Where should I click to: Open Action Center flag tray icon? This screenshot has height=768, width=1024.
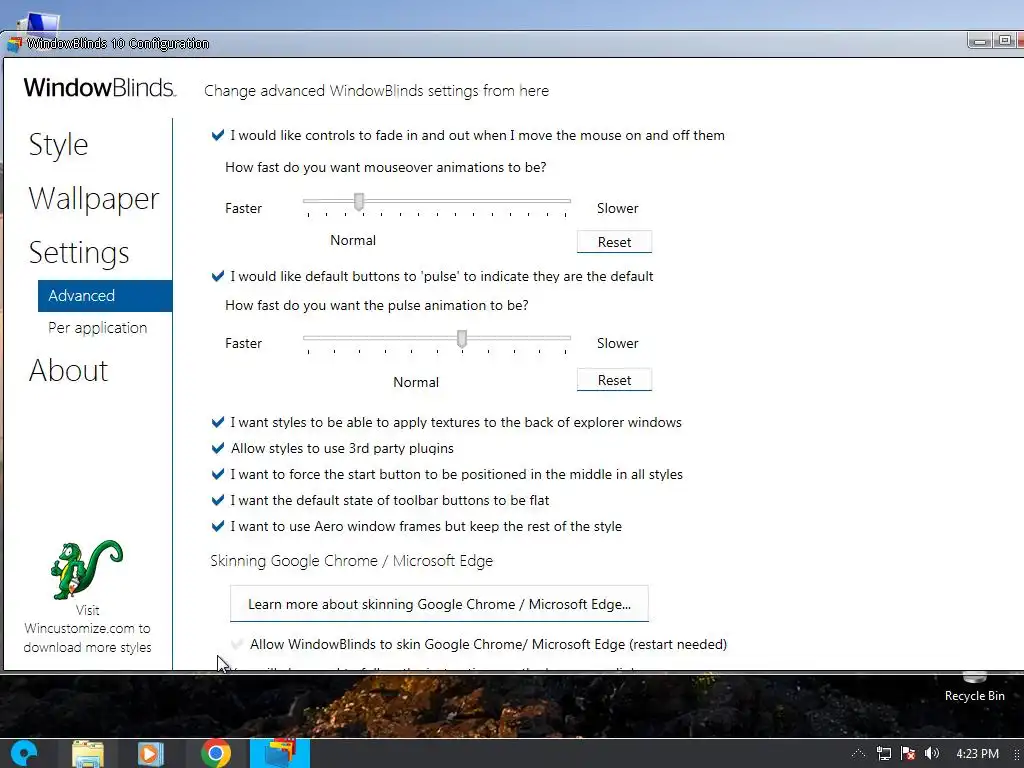click(908, 754)
